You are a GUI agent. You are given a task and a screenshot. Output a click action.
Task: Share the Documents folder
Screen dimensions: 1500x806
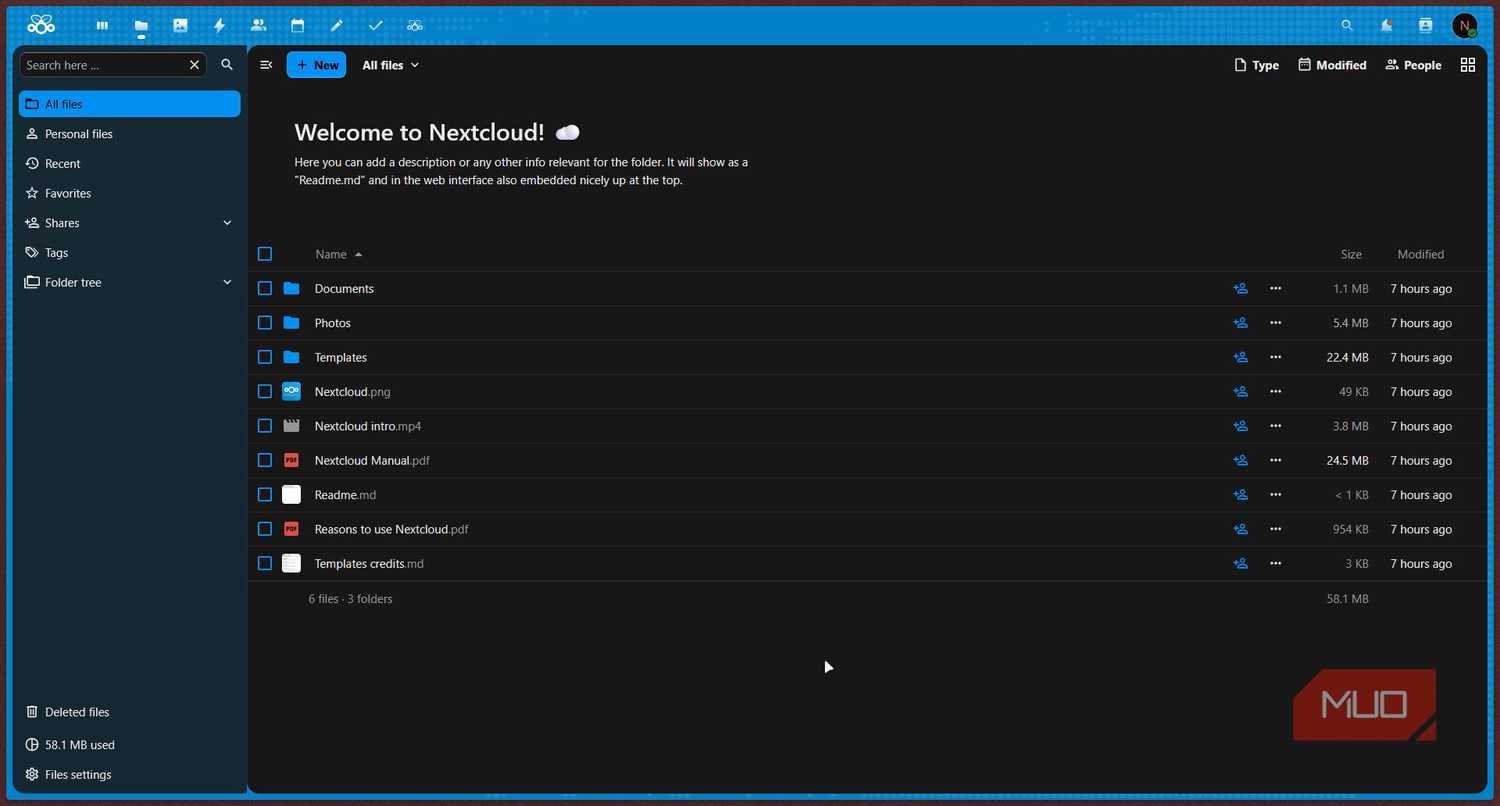(1241, 289)
